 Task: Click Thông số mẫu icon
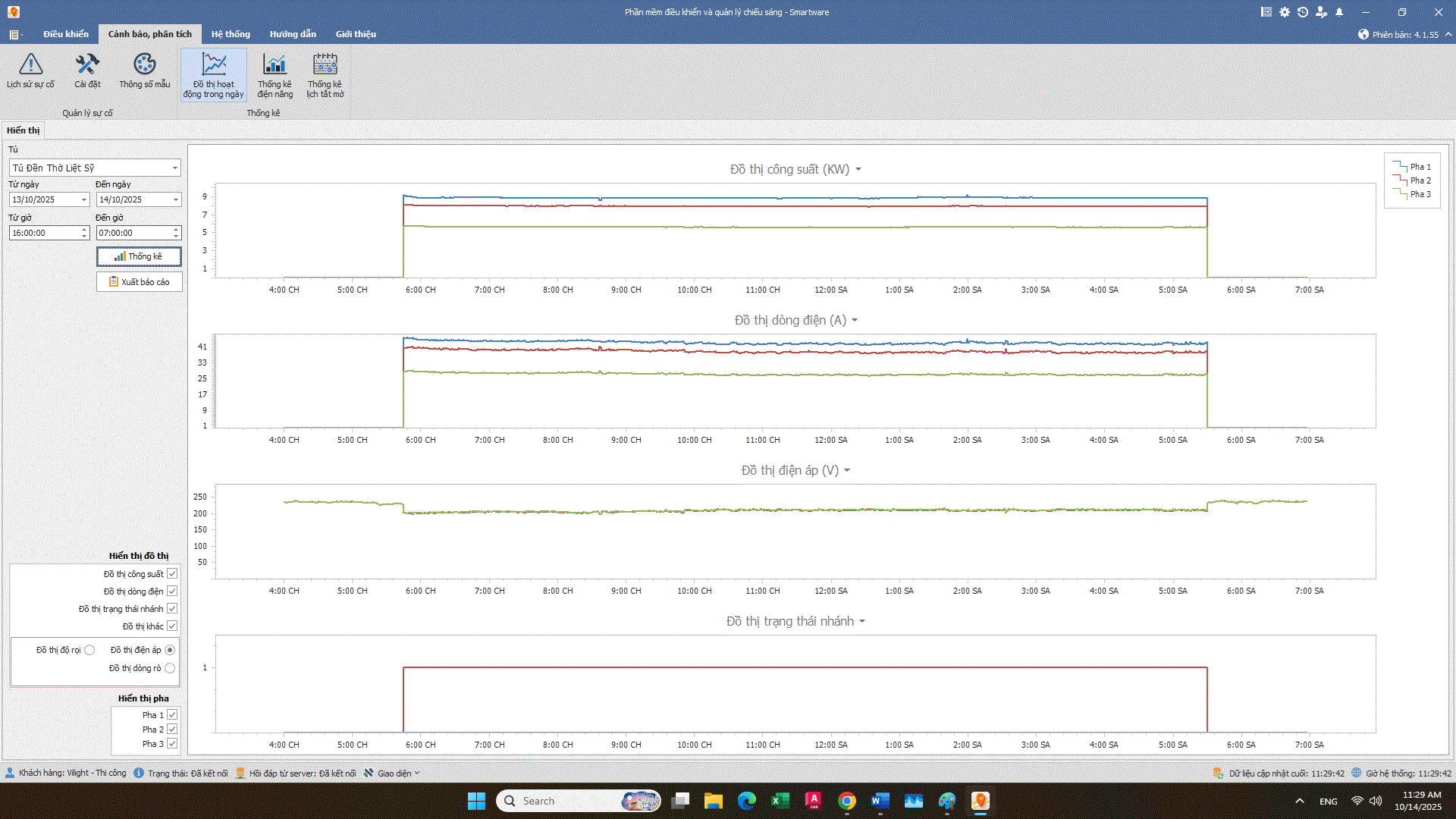coord(144,71)
